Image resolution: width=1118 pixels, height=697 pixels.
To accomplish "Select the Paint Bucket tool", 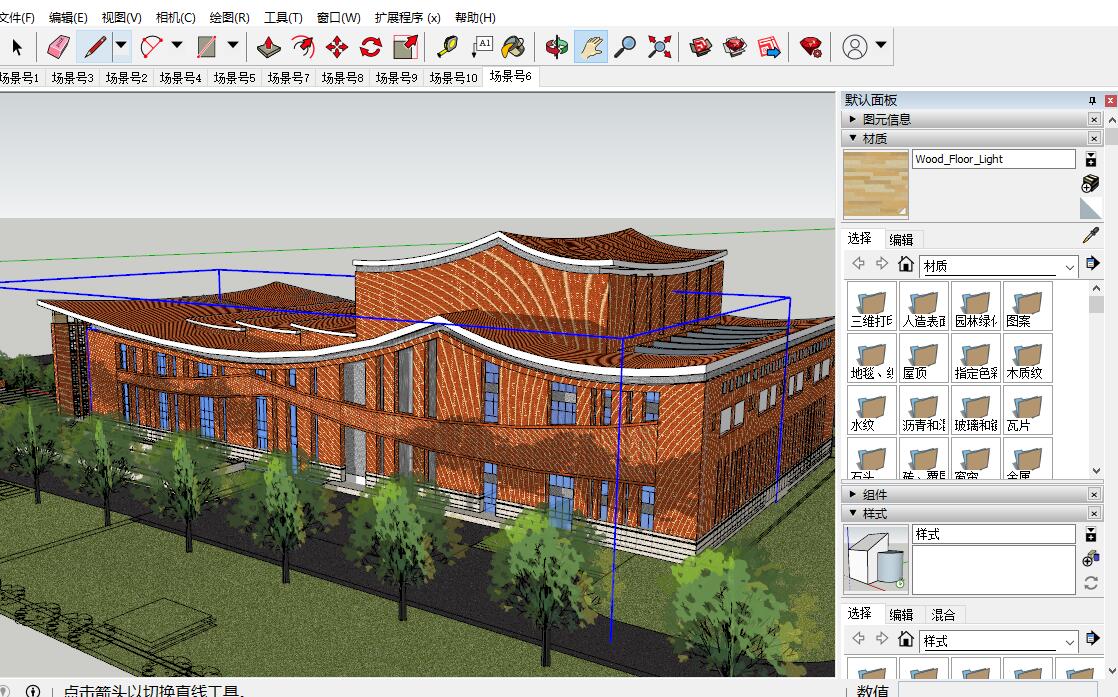I will [x=513, y=46].
